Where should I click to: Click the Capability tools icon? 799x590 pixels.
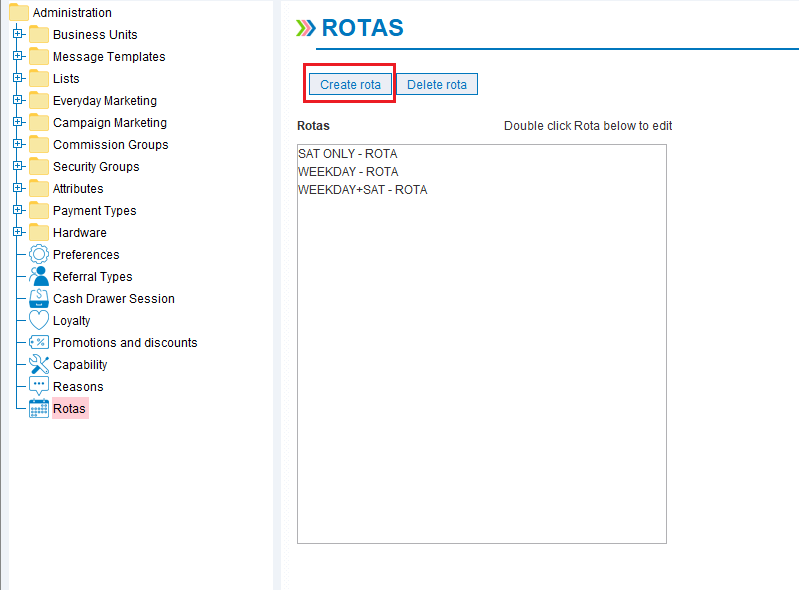[x=39, y=364]
